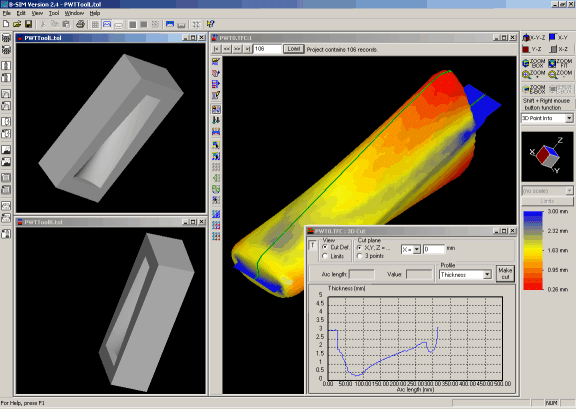Click the Make cut button
Viewport: 576px width, 409px height.
click(x=505, y=273)
